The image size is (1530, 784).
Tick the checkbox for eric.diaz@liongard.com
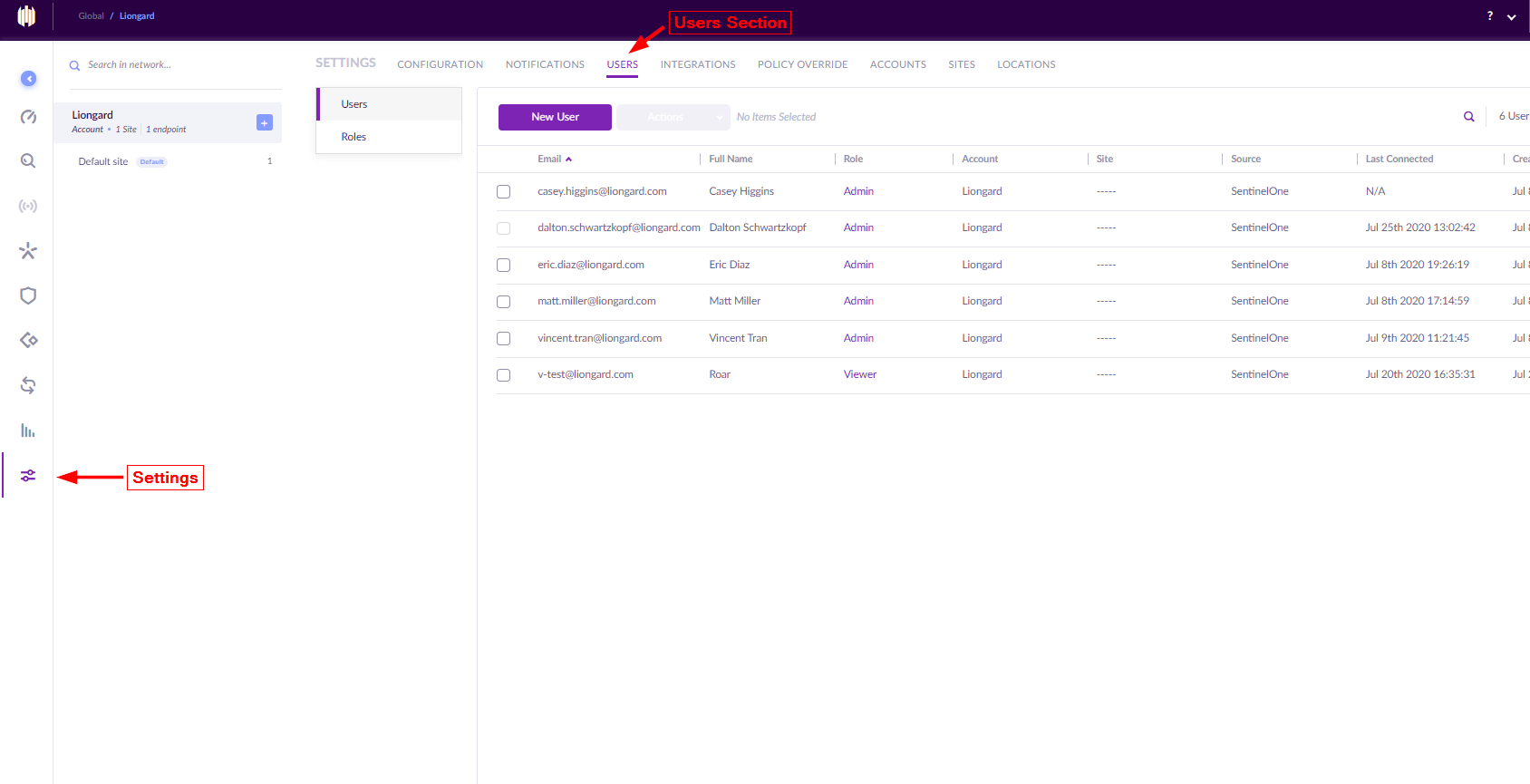(x=503, y=266)
